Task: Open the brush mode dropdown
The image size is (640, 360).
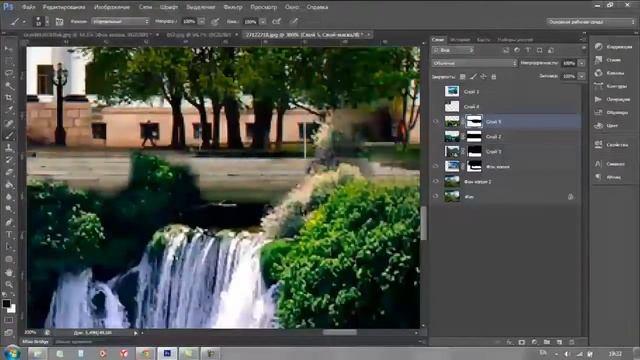Action: pos(120,22)
